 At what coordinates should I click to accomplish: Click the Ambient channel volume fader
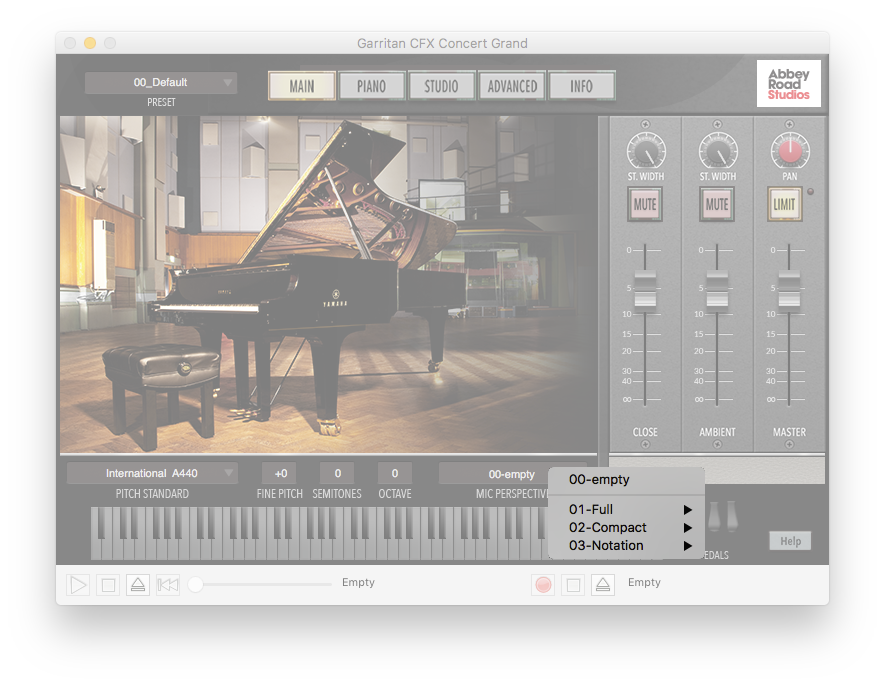[717, 290]
